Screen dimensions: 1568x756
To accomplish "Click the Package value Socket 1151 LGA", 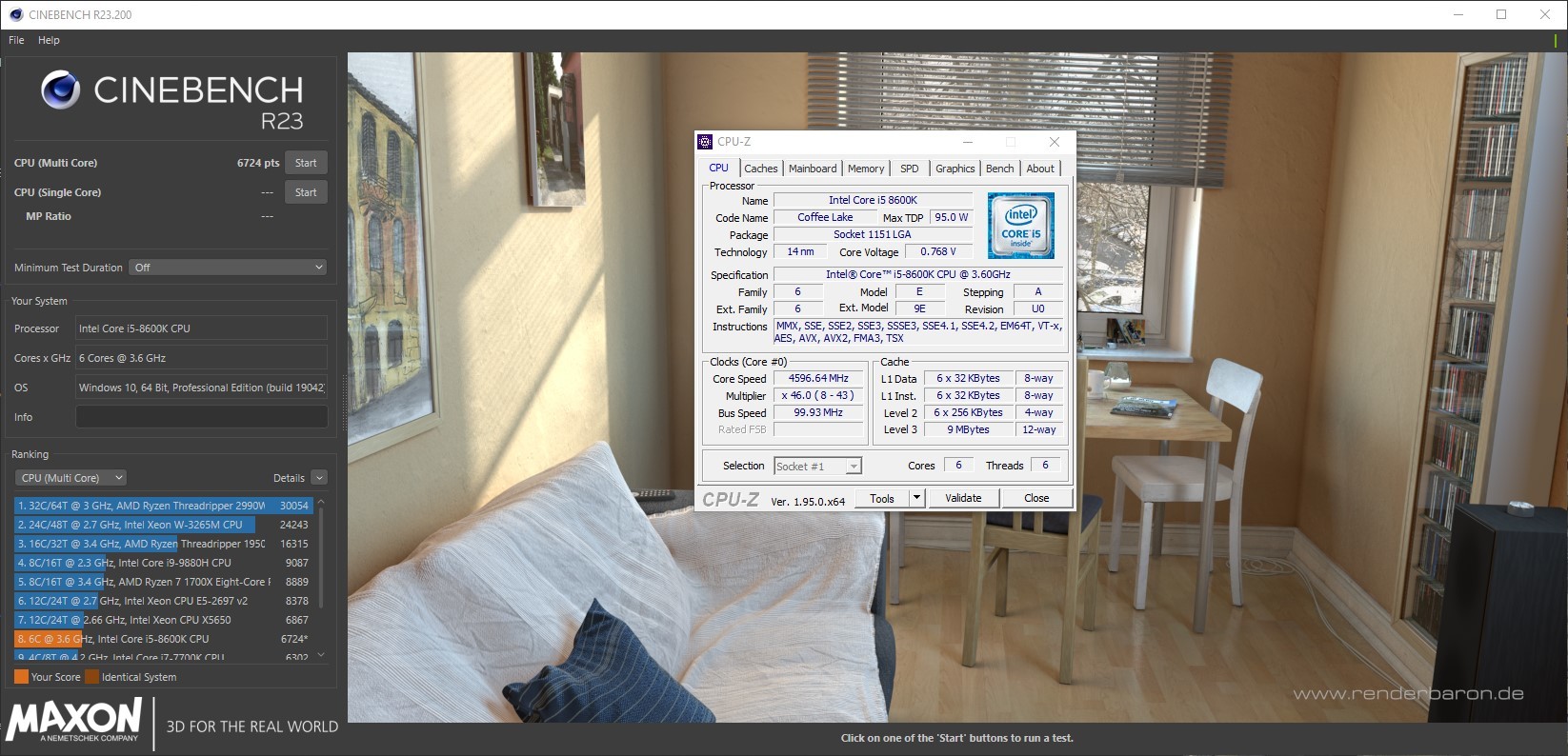I will tap(873, 234).
